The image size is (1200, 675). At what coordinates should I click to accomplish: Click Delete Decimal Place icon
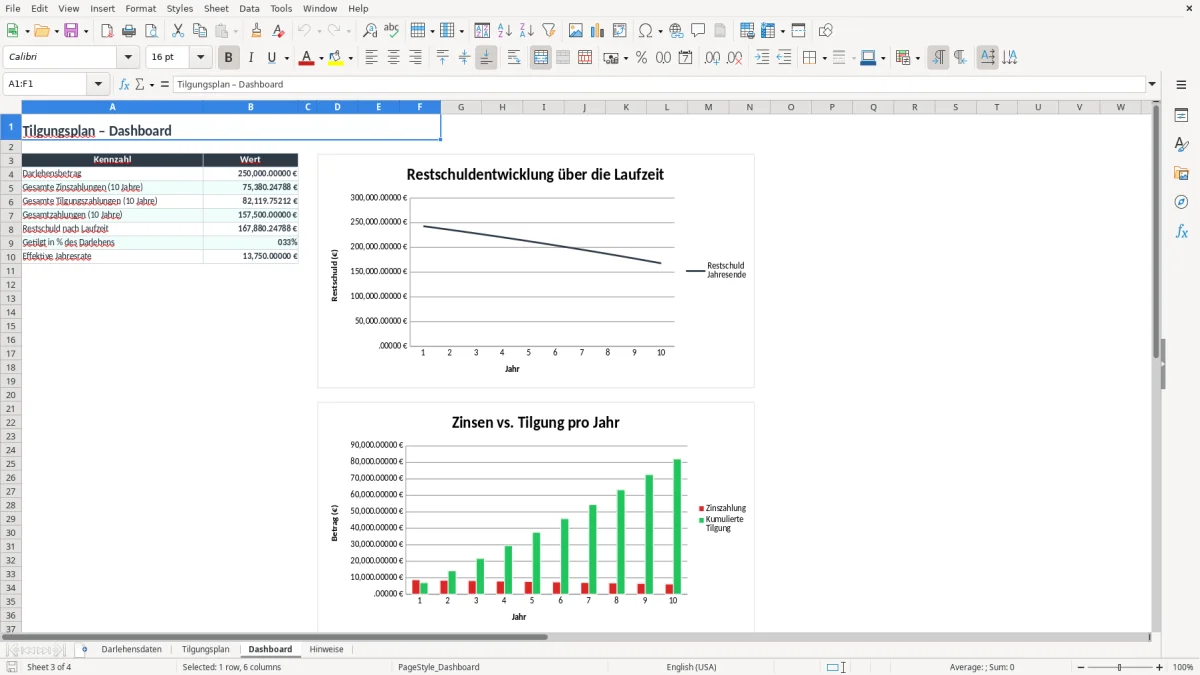734,58
